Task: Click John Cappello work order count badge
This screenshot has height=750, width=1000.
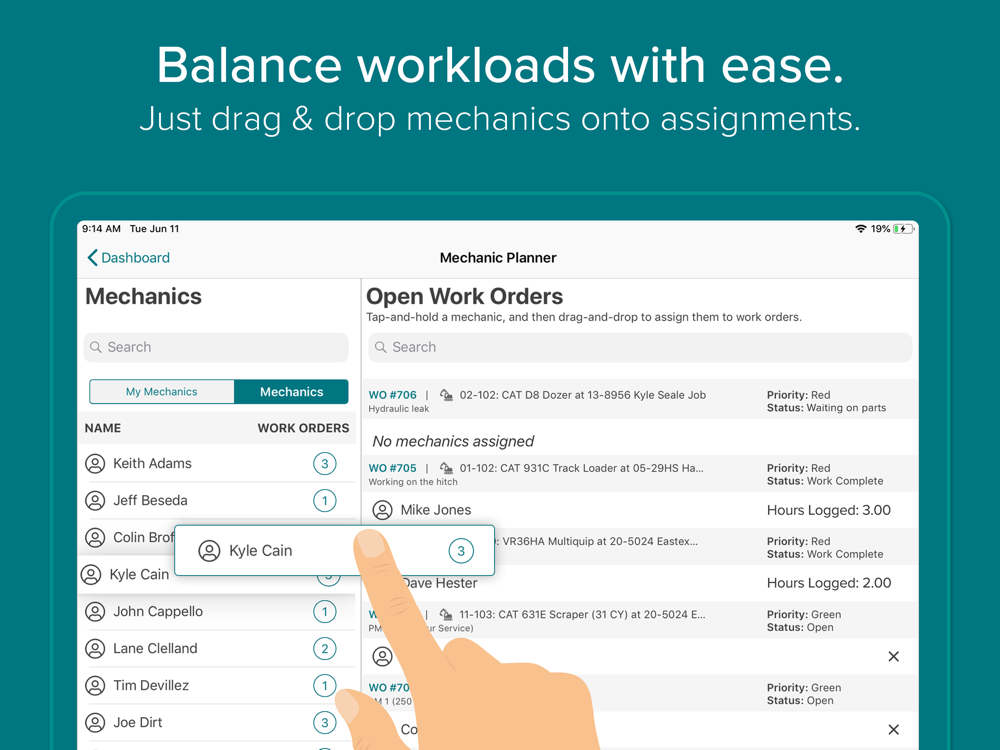Action: coord(325,612)
